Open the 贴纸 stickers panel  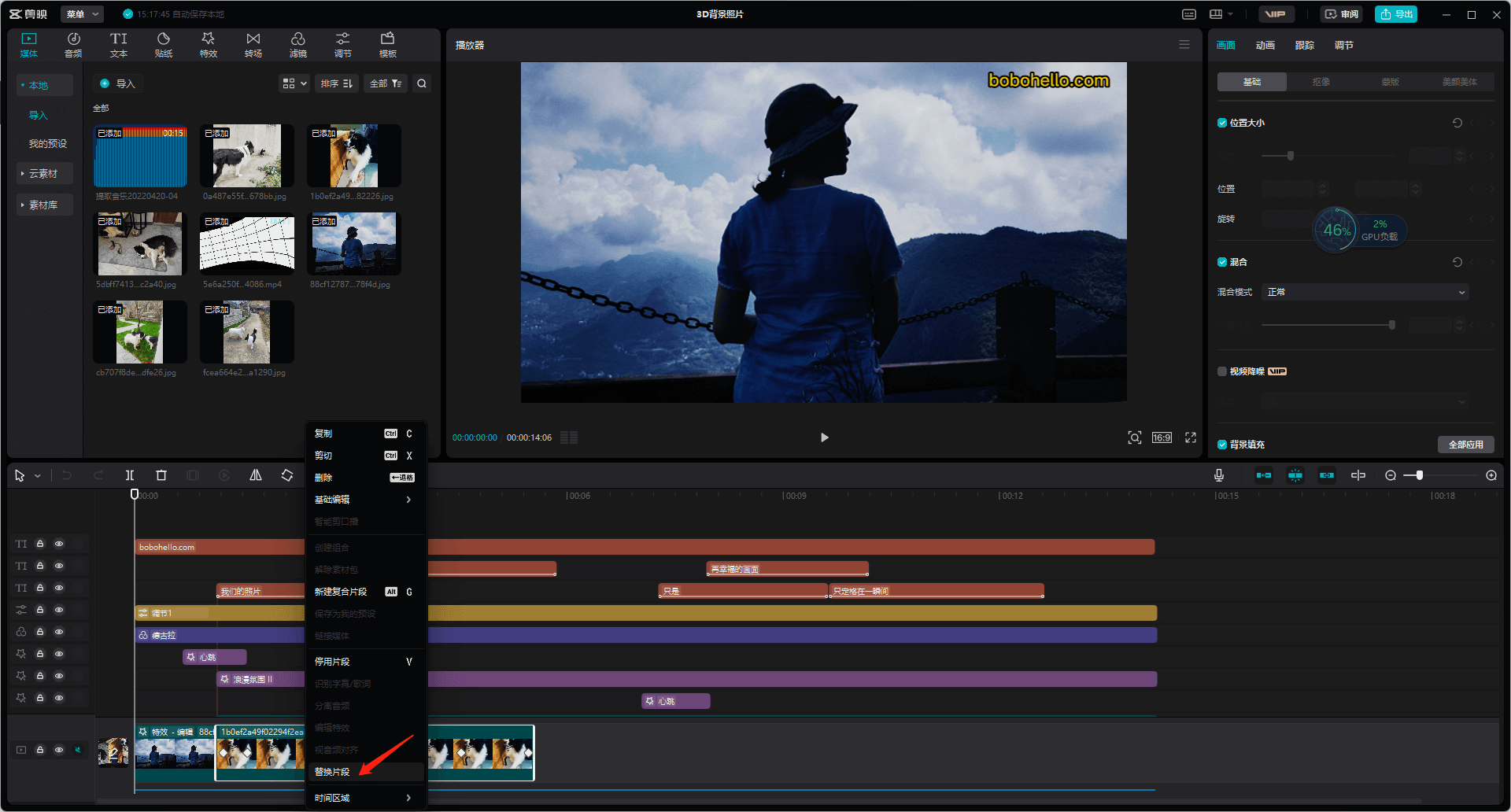coord(164,45)
